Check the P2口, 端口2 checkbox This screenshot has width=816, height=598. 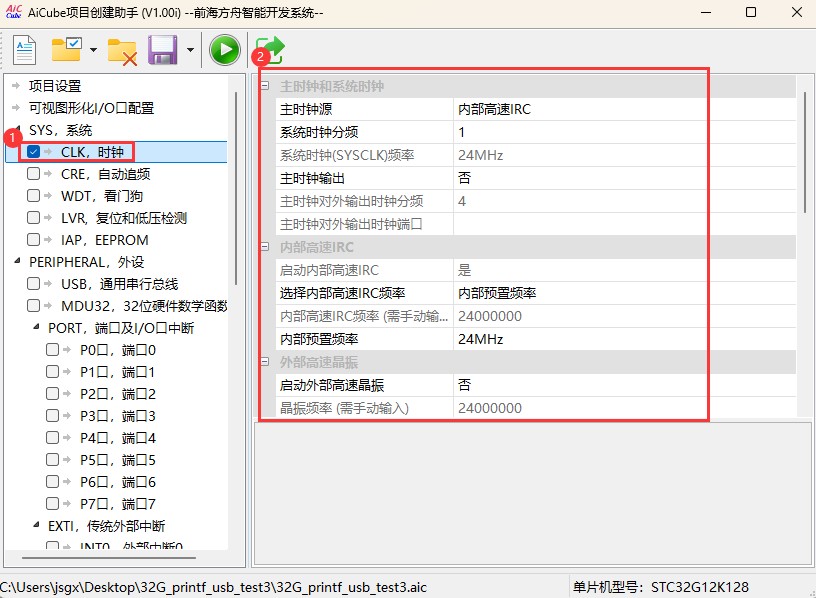52,393
